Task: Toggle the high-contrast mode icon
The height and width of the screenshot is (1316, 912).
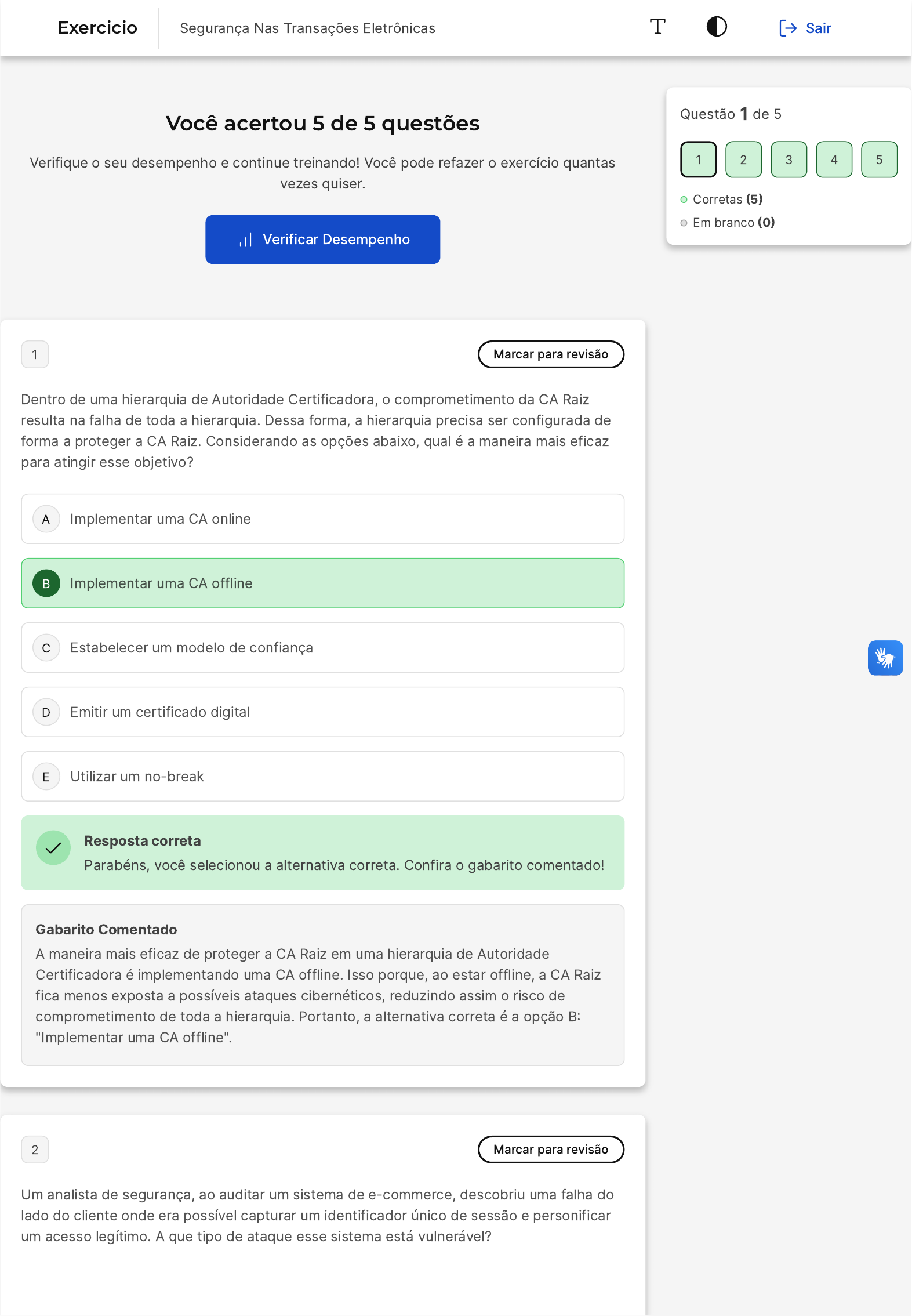Action: [x=717, y=27]
